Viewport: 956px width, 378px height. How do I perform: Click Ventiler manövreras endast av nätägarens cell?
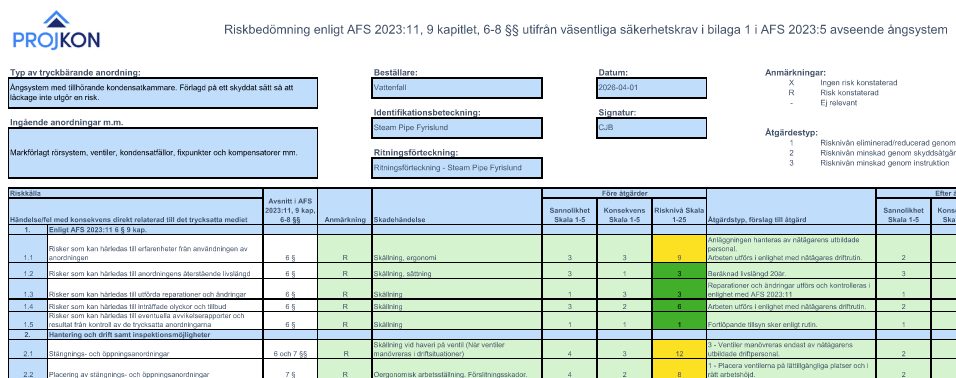[791, 349]
